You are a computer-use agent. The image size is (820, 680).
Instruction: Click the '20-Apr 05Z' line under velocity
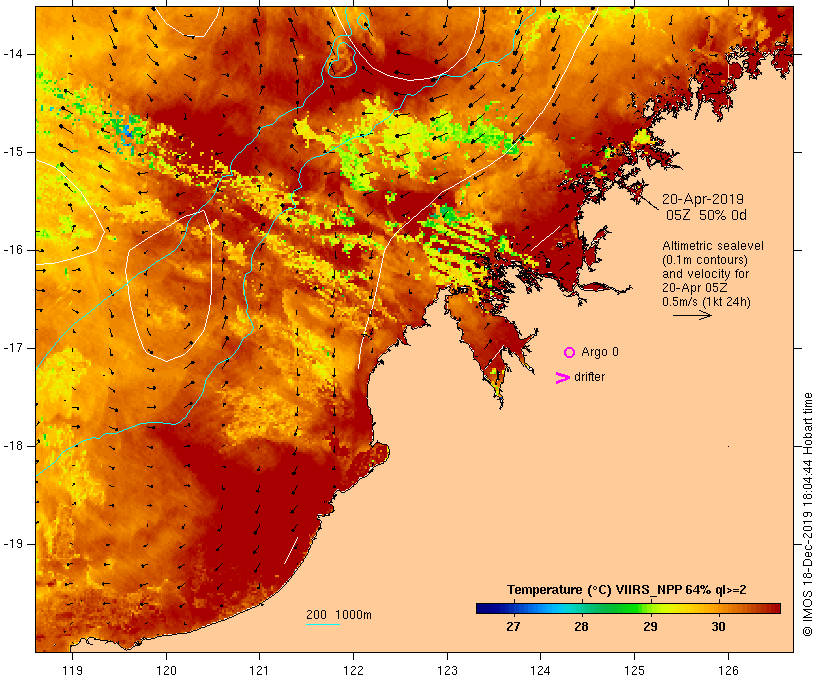[x=694, y=288]
